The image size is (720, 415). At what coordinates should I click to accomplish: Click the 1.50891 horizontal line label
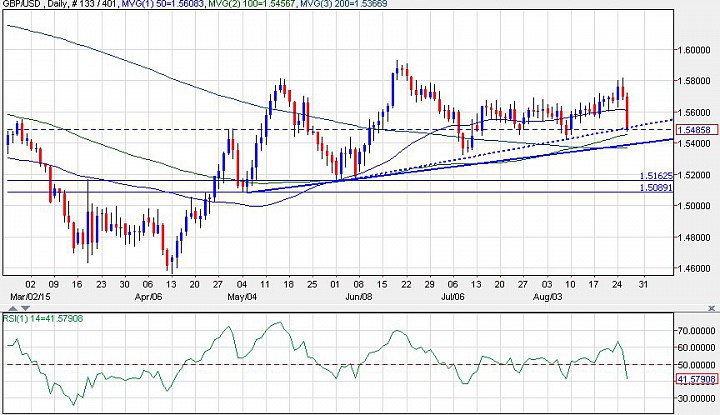pos(656,187)
